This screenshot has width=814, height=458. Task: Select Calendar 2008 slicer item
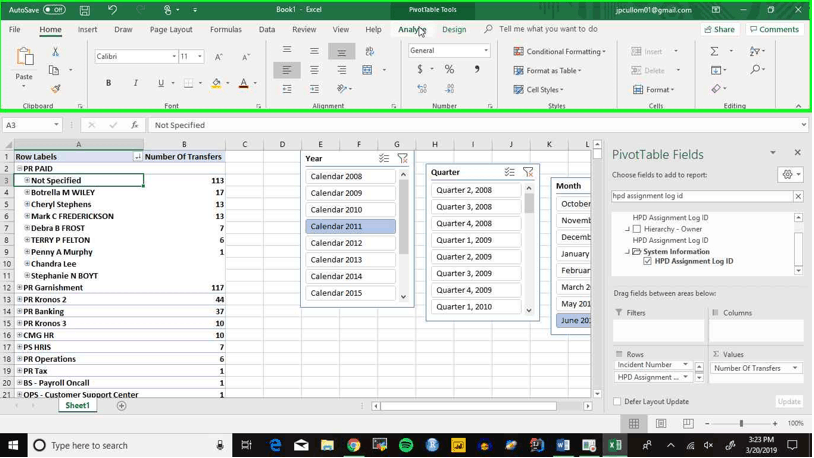(350, 177)
